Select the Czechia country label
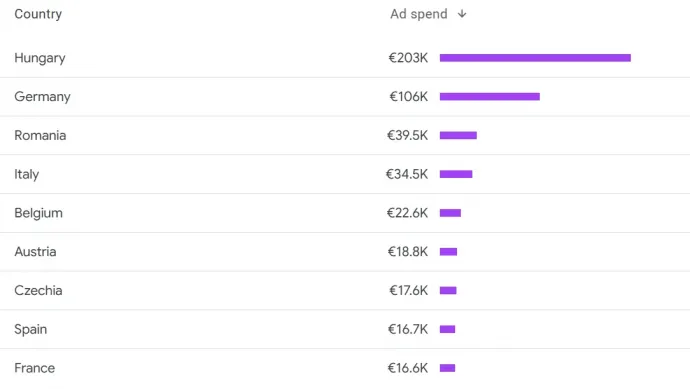Screen dimensions: 690x389 [x=38, y=290]
